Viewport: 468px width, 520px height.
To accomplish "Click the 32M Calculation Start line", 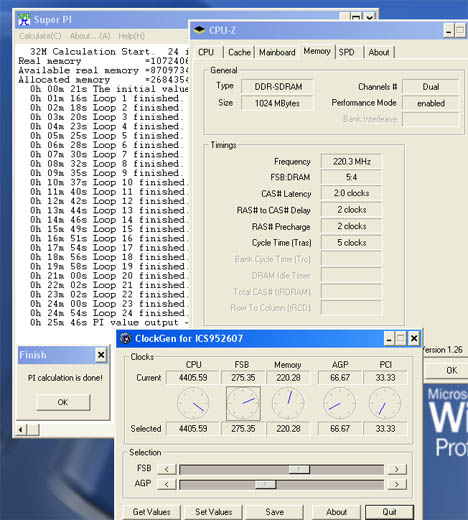I will click(x=109, y=52).
